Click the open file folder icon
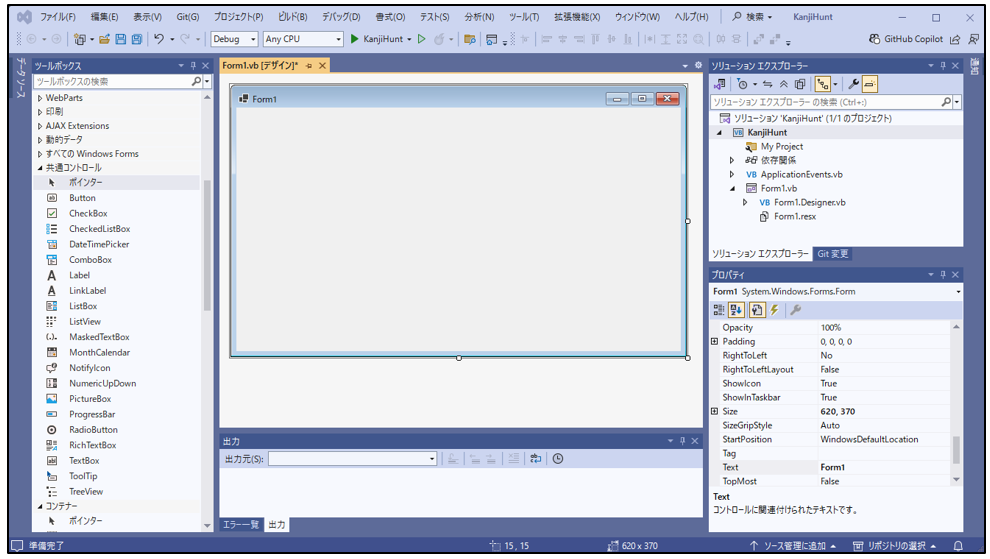 103,39
